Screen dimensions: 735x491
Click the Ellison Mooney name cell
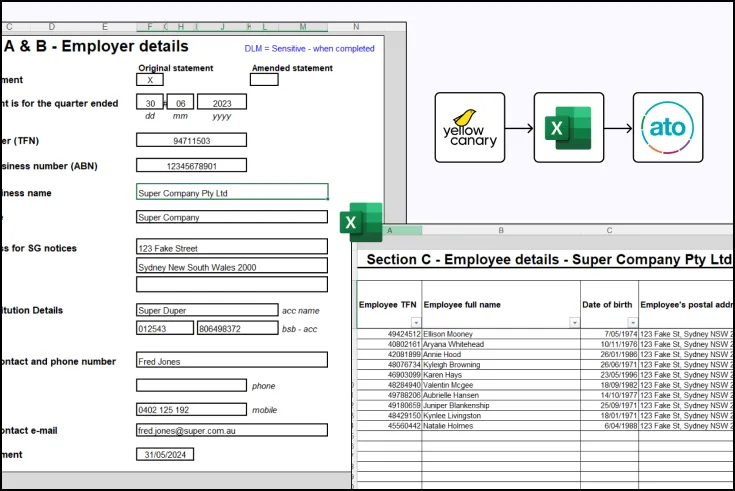click(x=501, y=334)
